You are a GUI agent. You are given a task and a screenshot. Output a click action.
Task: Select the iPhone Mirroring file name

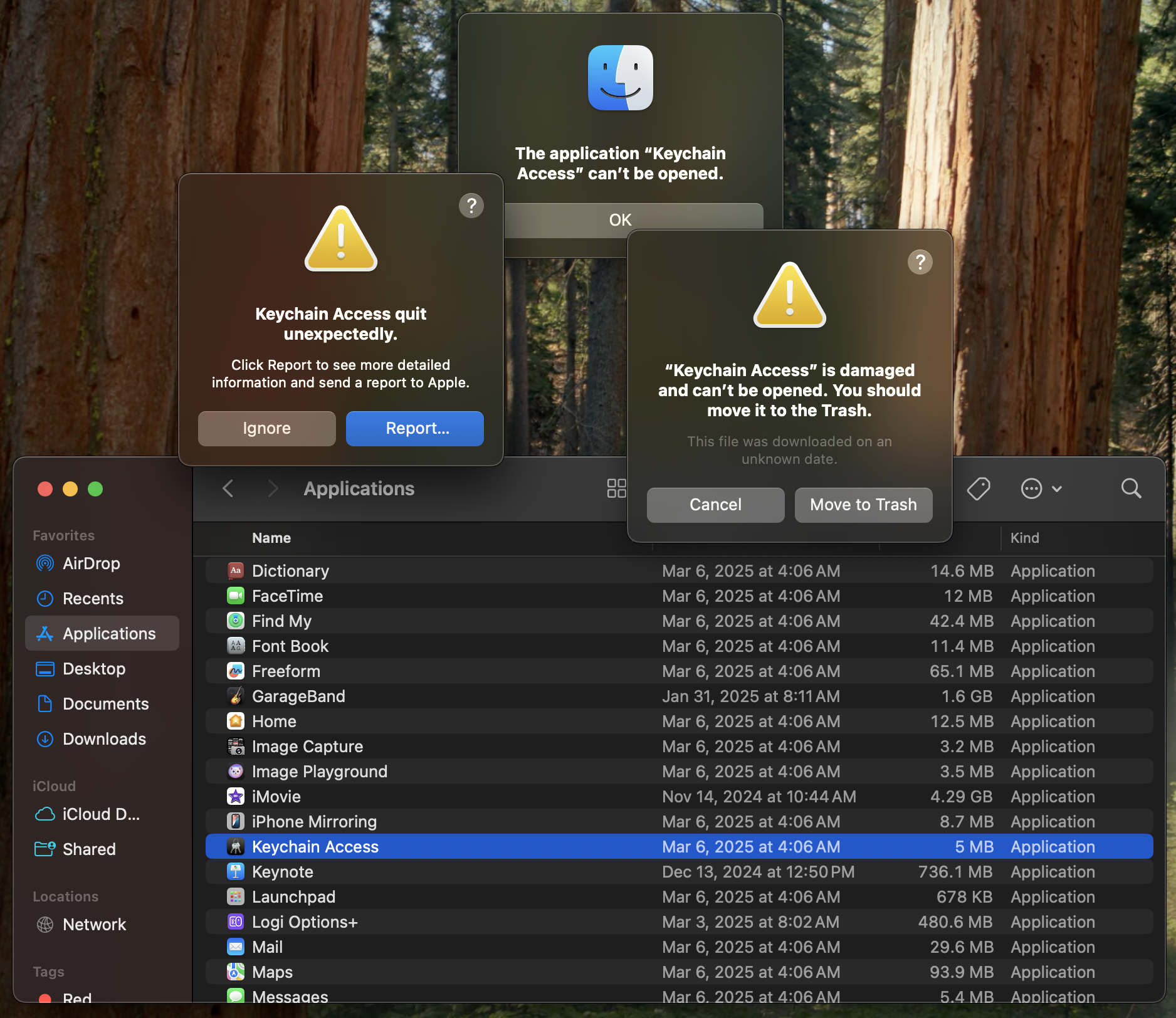(x=315, y=821)
